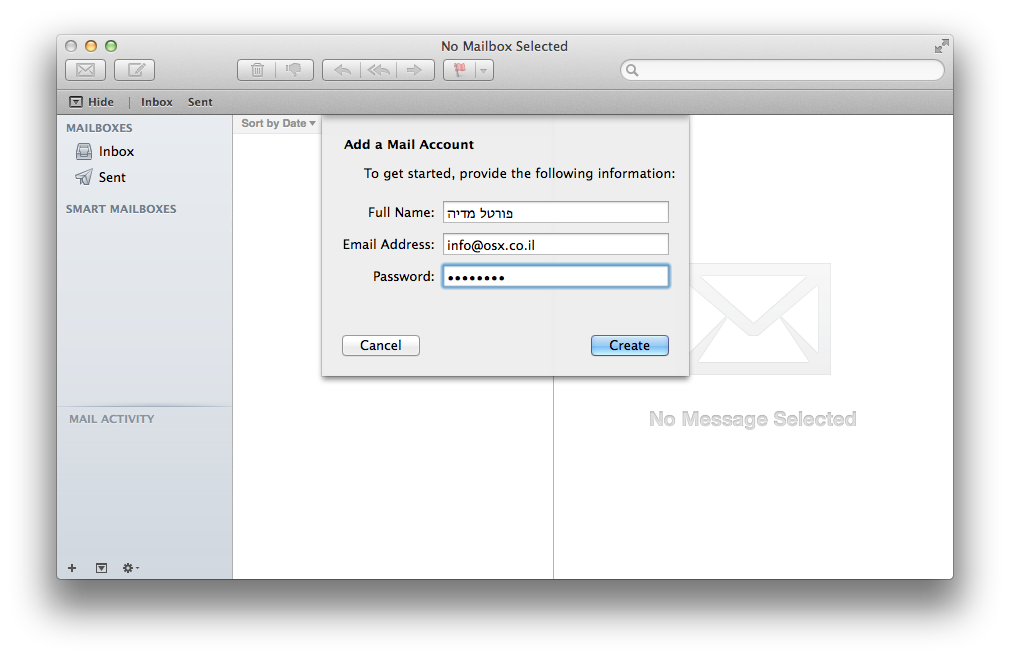Image resolution: width=1010 pixels, height=658 pixels.
Task: Select Inbox in the Mailboxes sidebar
Action: tap(144, 151)
